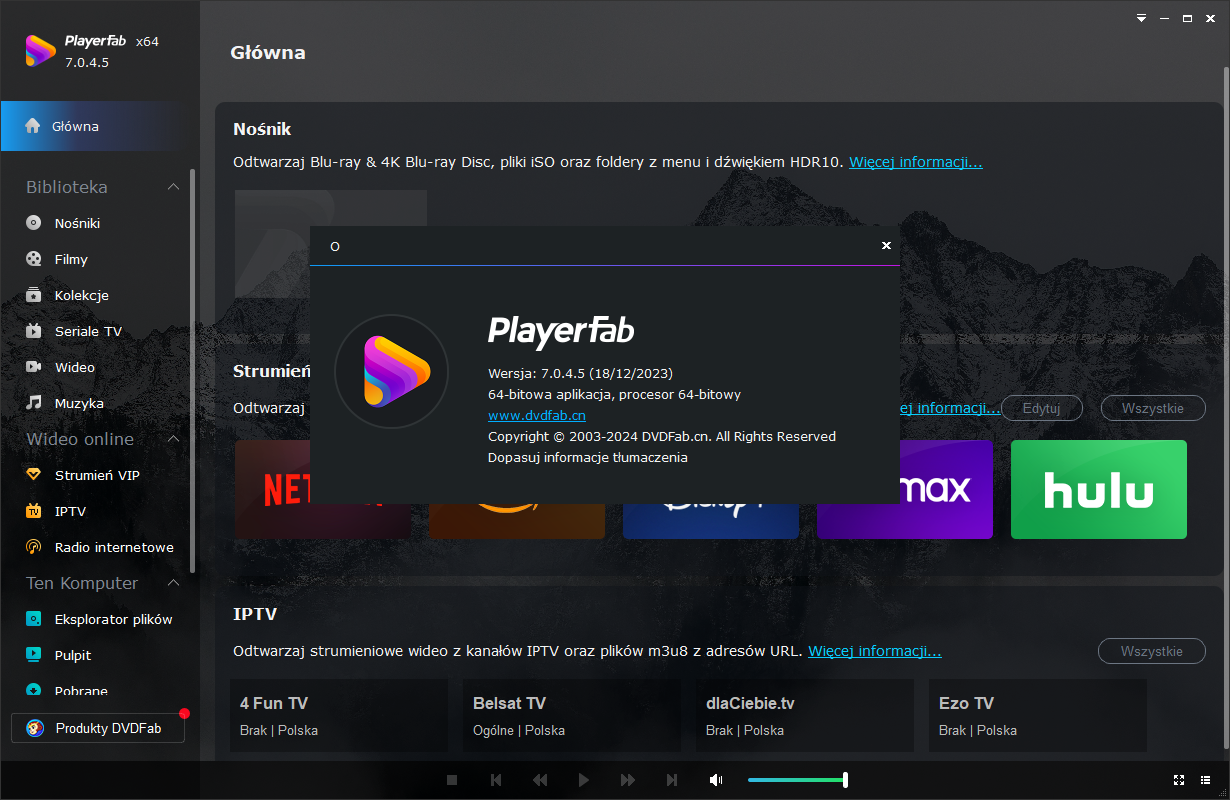The image size is (1230, 800).
Task: Click the Play button
Action: [584, 780]
